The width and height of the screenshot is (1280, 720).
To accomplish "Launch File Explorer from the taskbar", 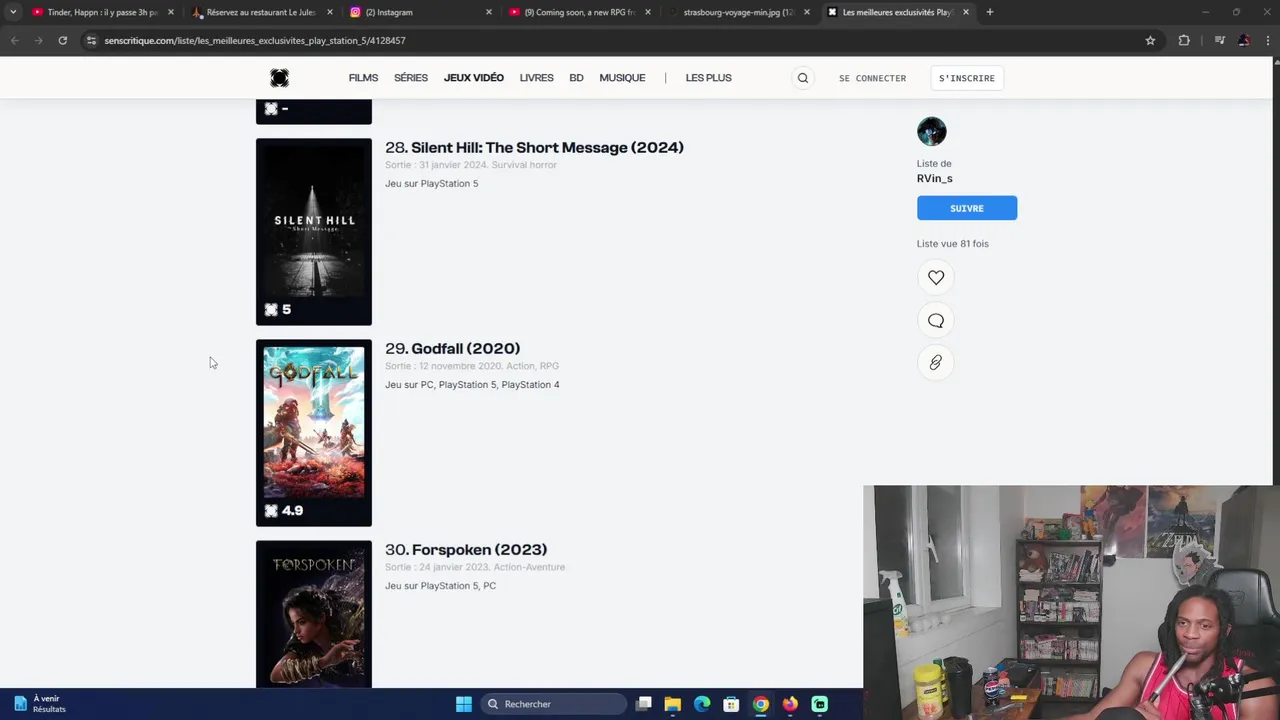I will (673, 704).
